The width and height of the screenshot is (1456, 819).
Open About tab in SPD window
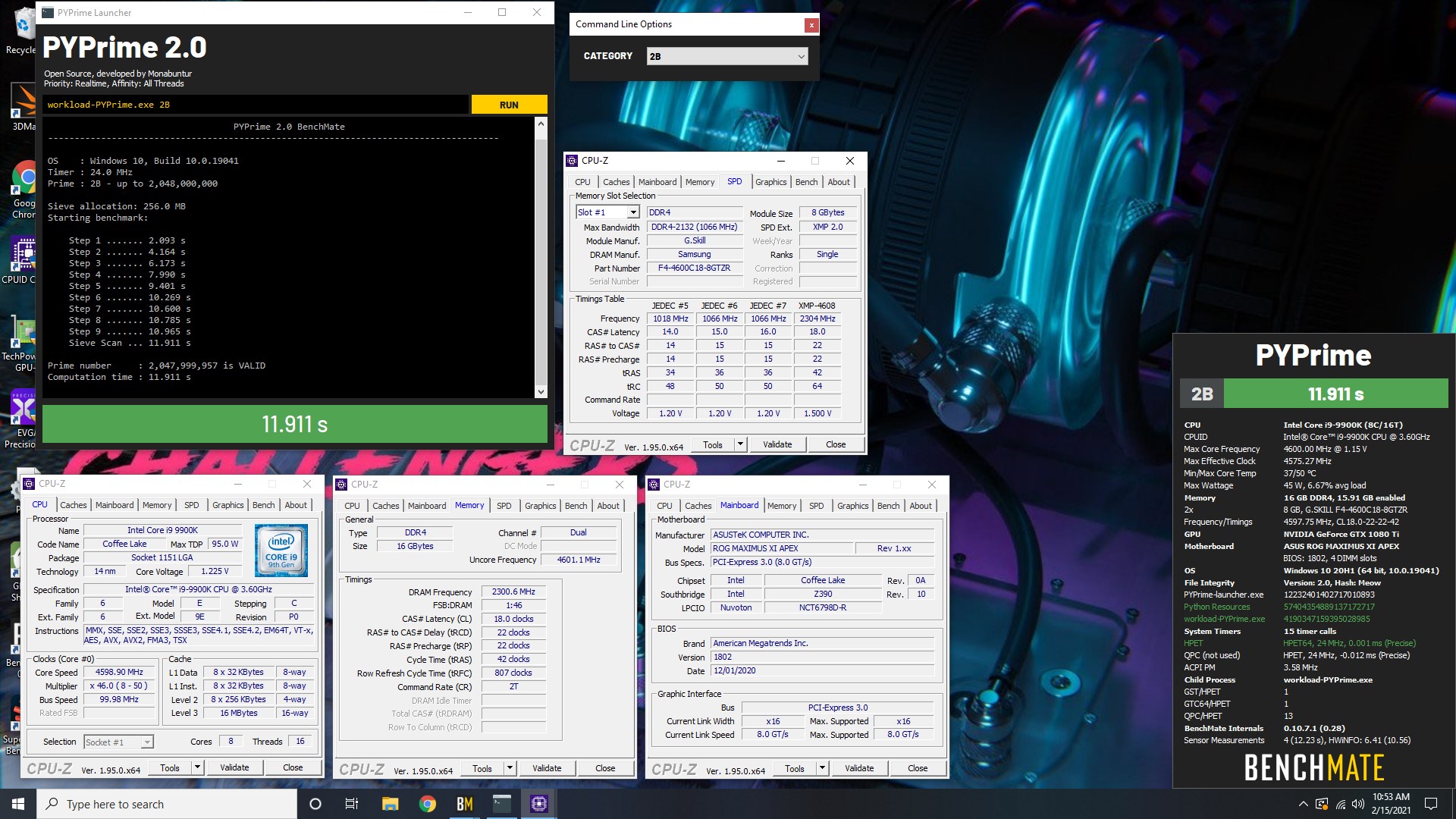click(x=838, y=182)
